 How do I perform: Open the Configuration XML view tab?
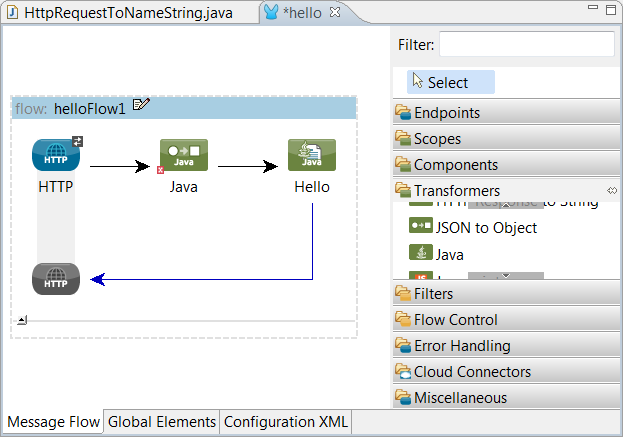point(286,422)
